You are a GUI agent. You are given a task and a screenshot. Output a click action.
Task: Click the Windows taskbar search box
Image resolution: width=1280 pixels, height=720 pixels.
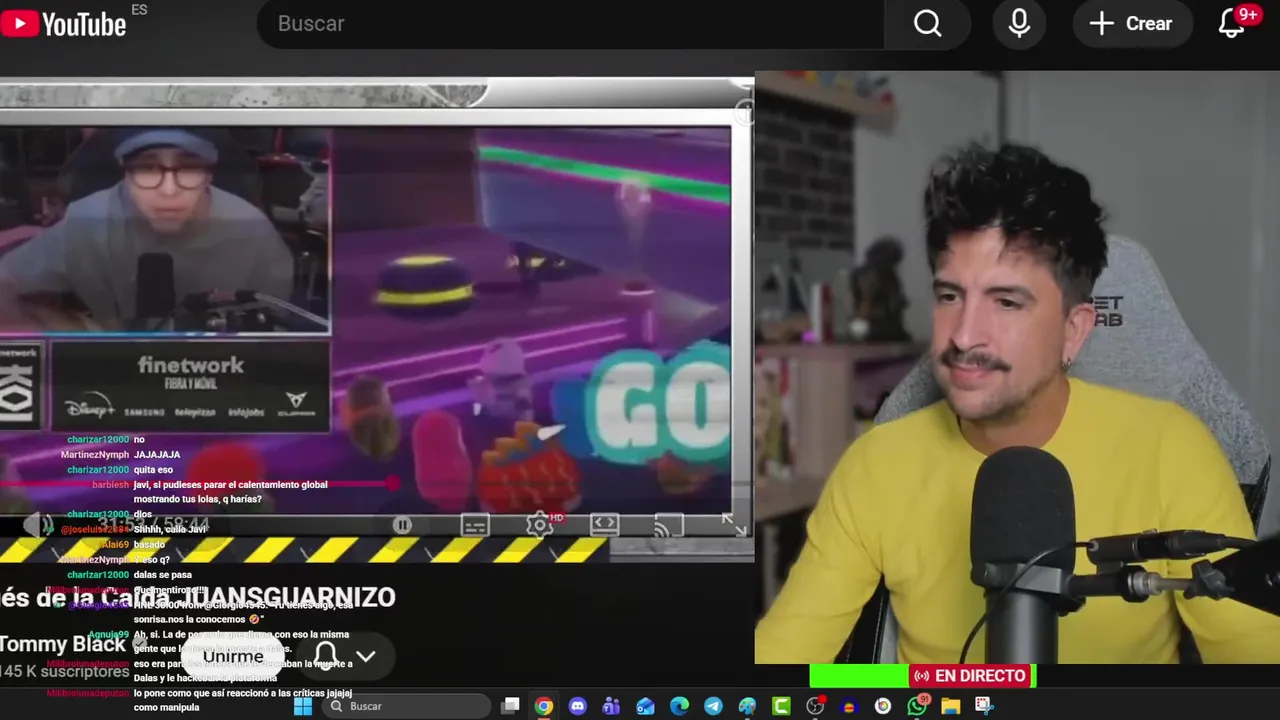pyautogui.click(x=405, y=706)
